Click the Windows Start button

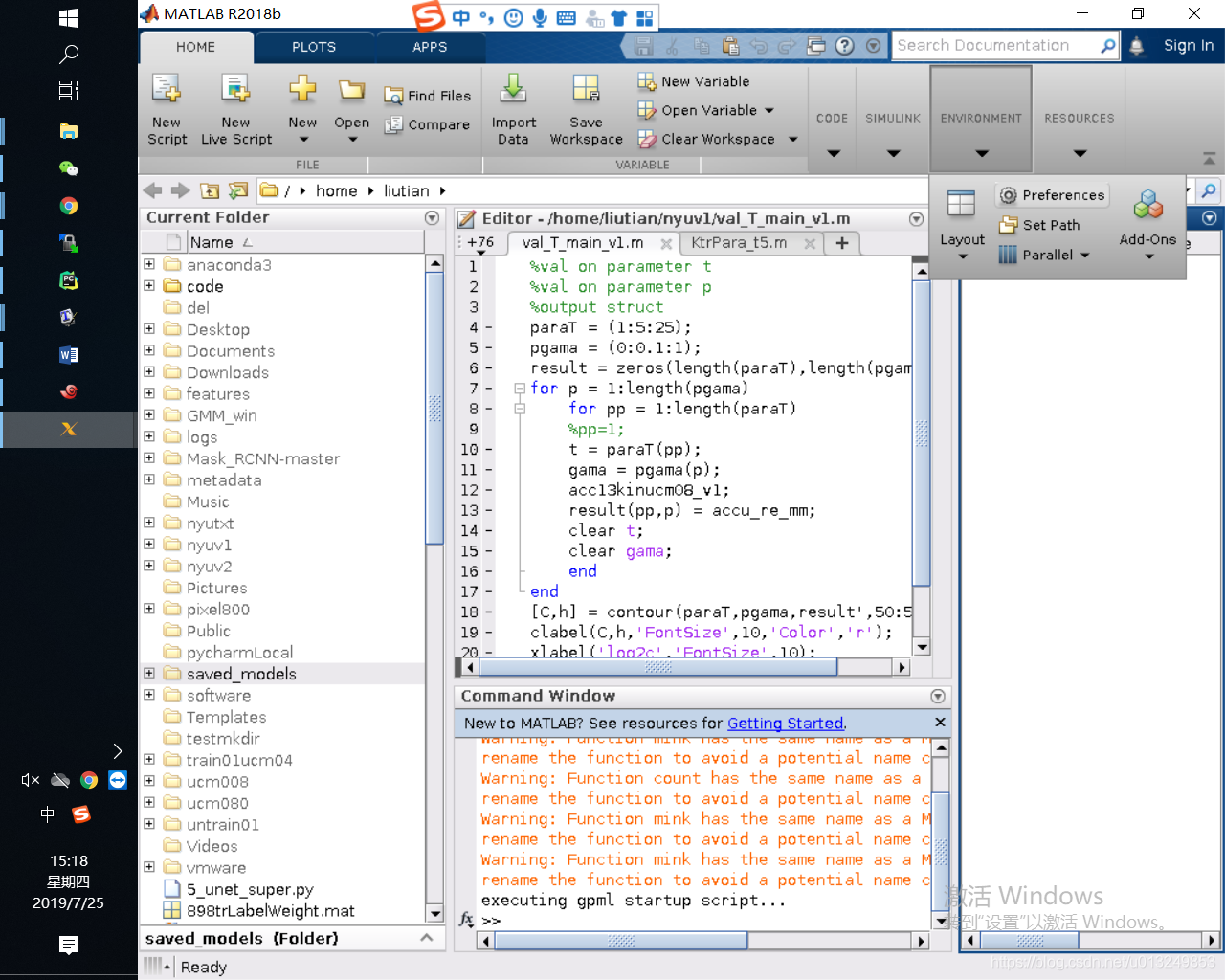pos(68,18)
